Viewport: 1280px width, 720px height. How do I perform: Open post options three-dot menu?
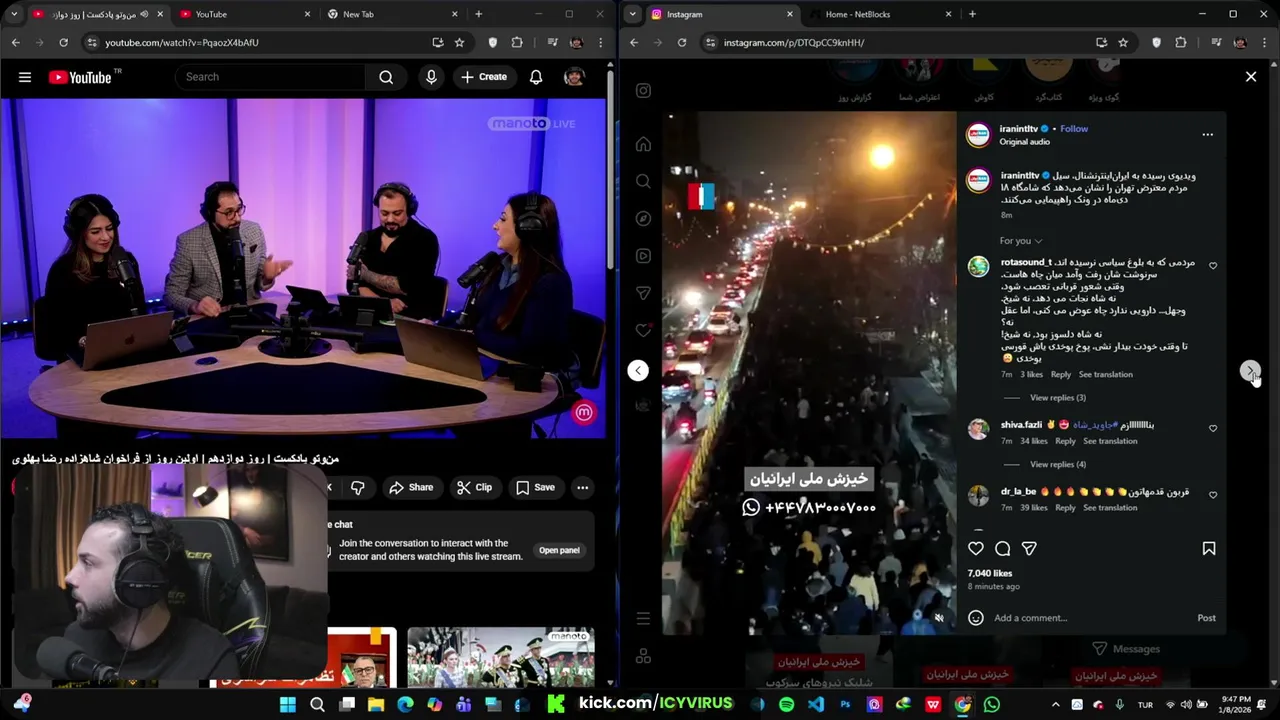click(x=1207, y=134)
